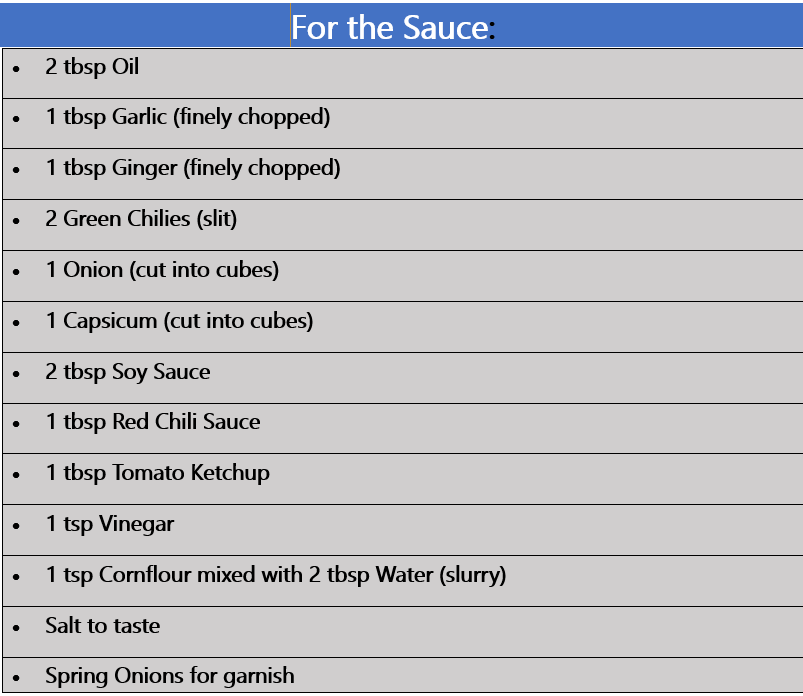Screen dimensions: 803x696
Task: Click the '2 tbsp Soy Sauce' entry
Action: [x=128, y=372]
